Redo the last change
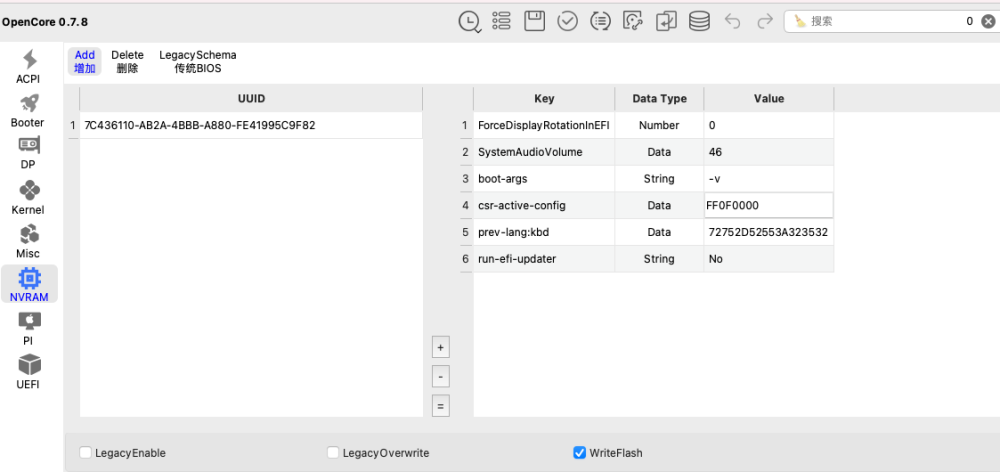Image resolution: width=1000 pixels, height=472 pixels. click(x=765, y=22)
